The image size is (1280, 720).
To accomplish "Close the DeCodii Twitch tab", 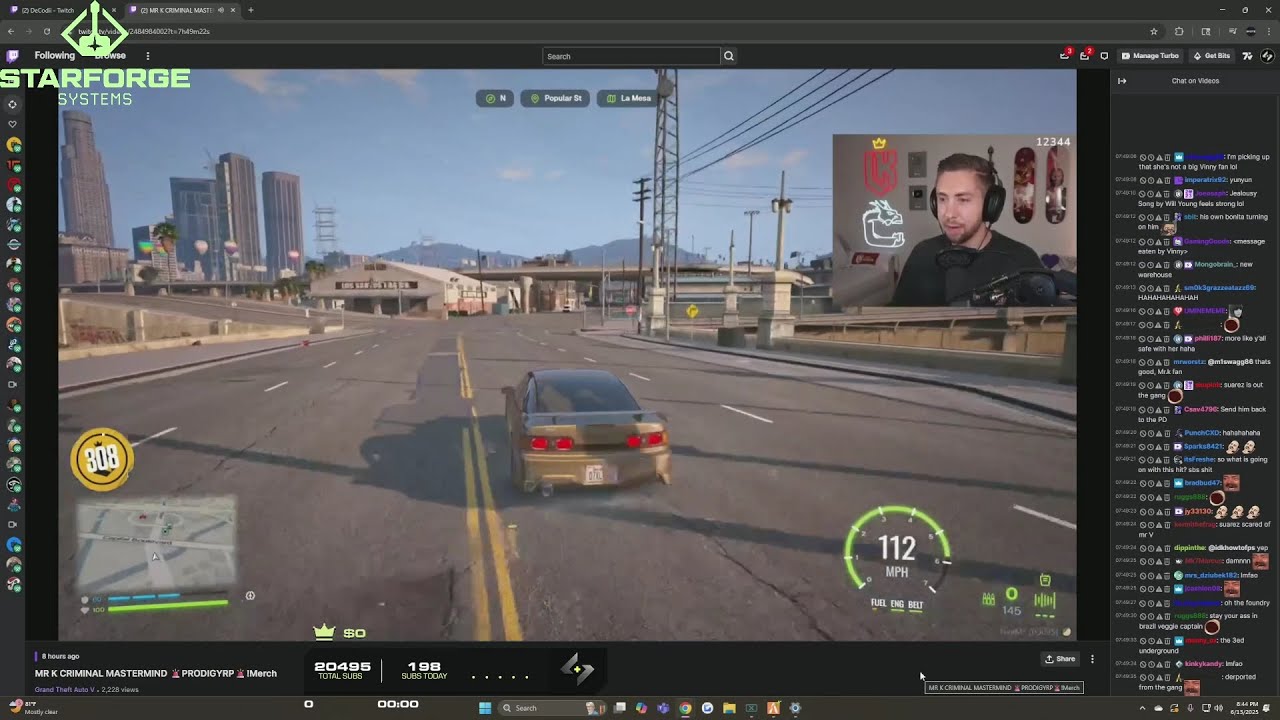I will click(114, 10).
